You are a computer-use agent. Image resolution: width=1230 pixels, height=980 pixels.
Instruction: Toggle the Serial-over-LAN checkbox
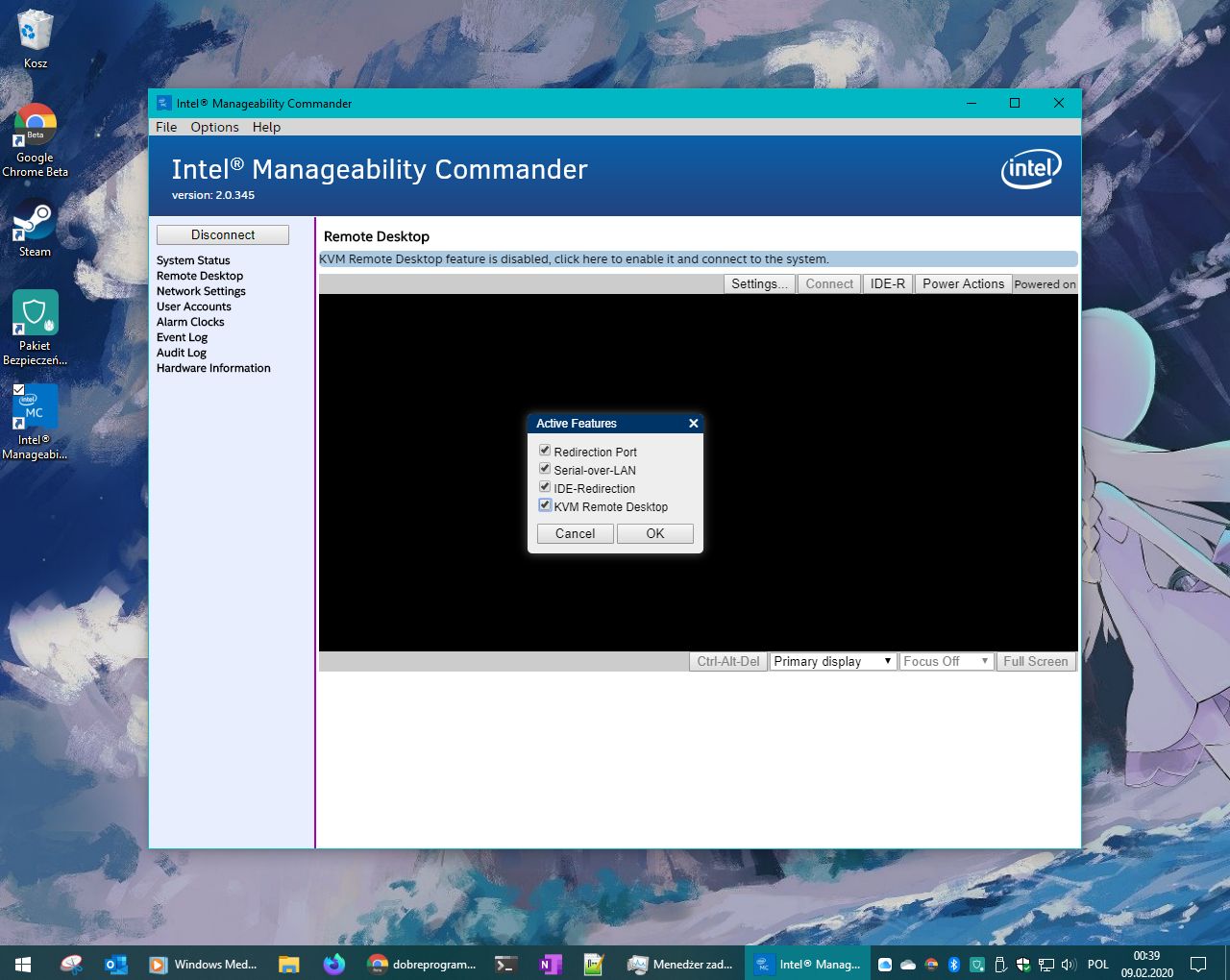tap(545, 469)
